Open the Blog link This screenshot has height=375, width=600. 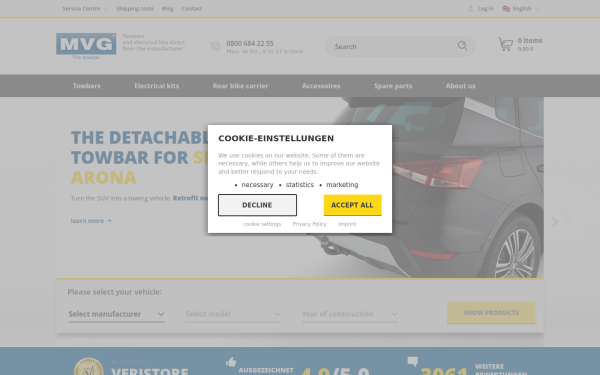(x=168, y=8)
